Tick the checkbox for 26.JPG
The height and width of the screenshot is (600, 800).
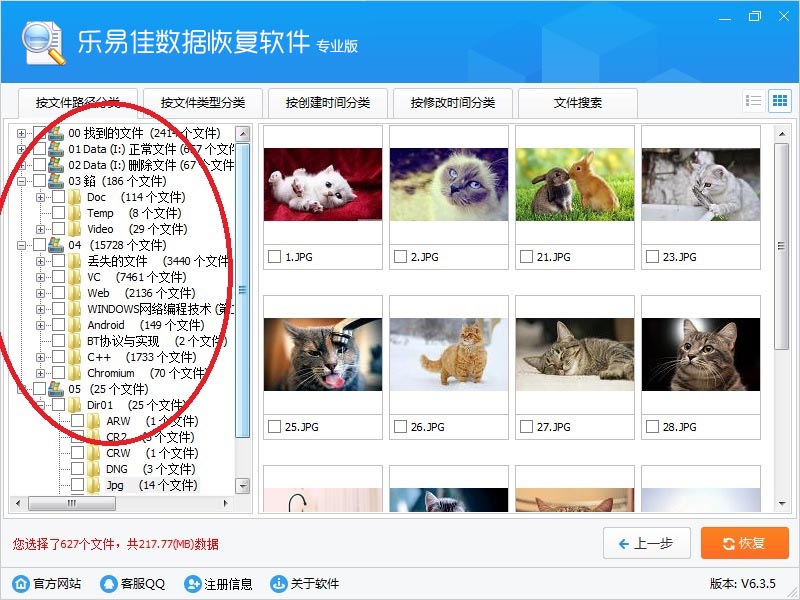click(400, 427)
